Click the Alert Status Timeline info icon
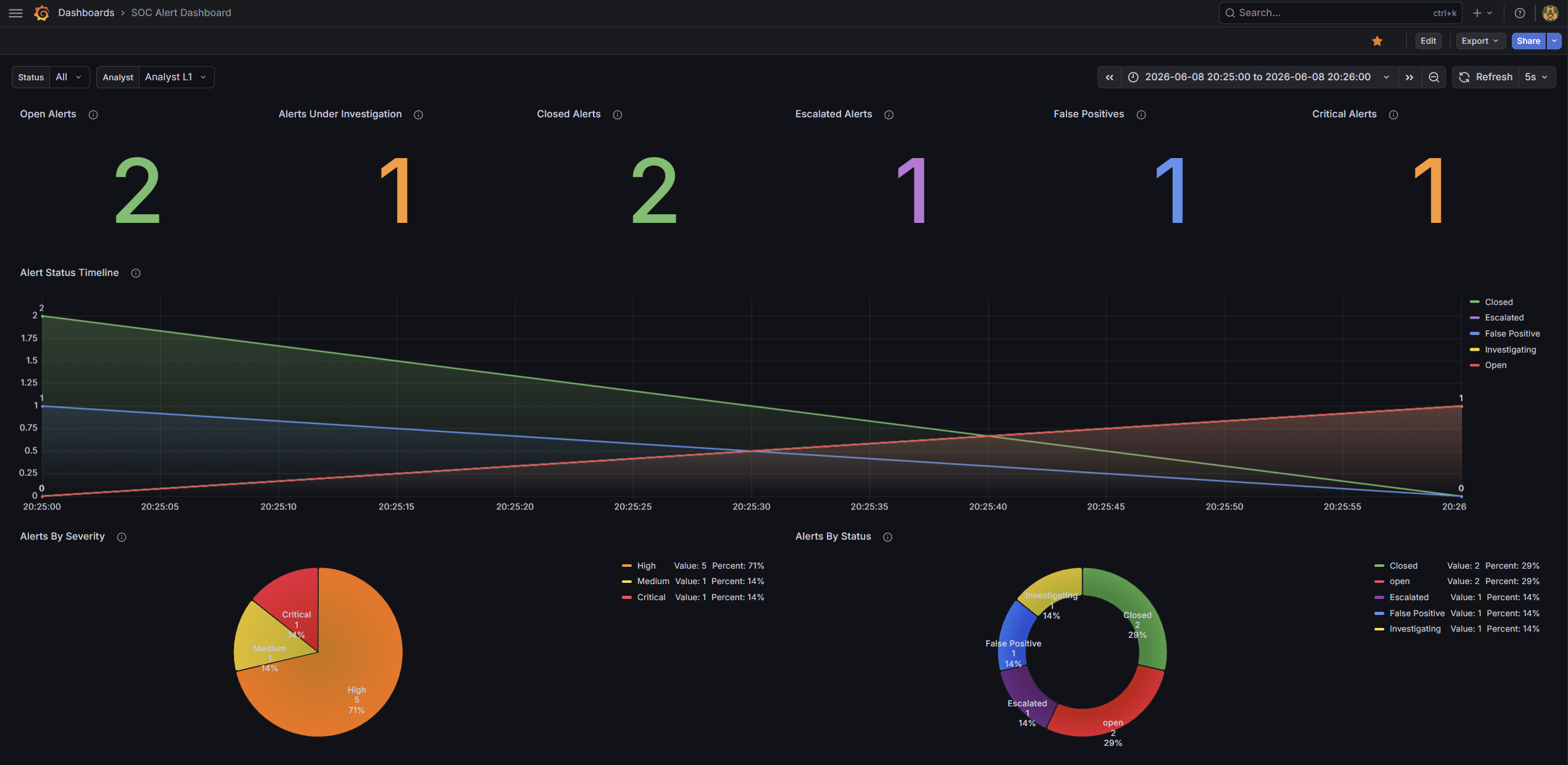 (x=136, y=274)
